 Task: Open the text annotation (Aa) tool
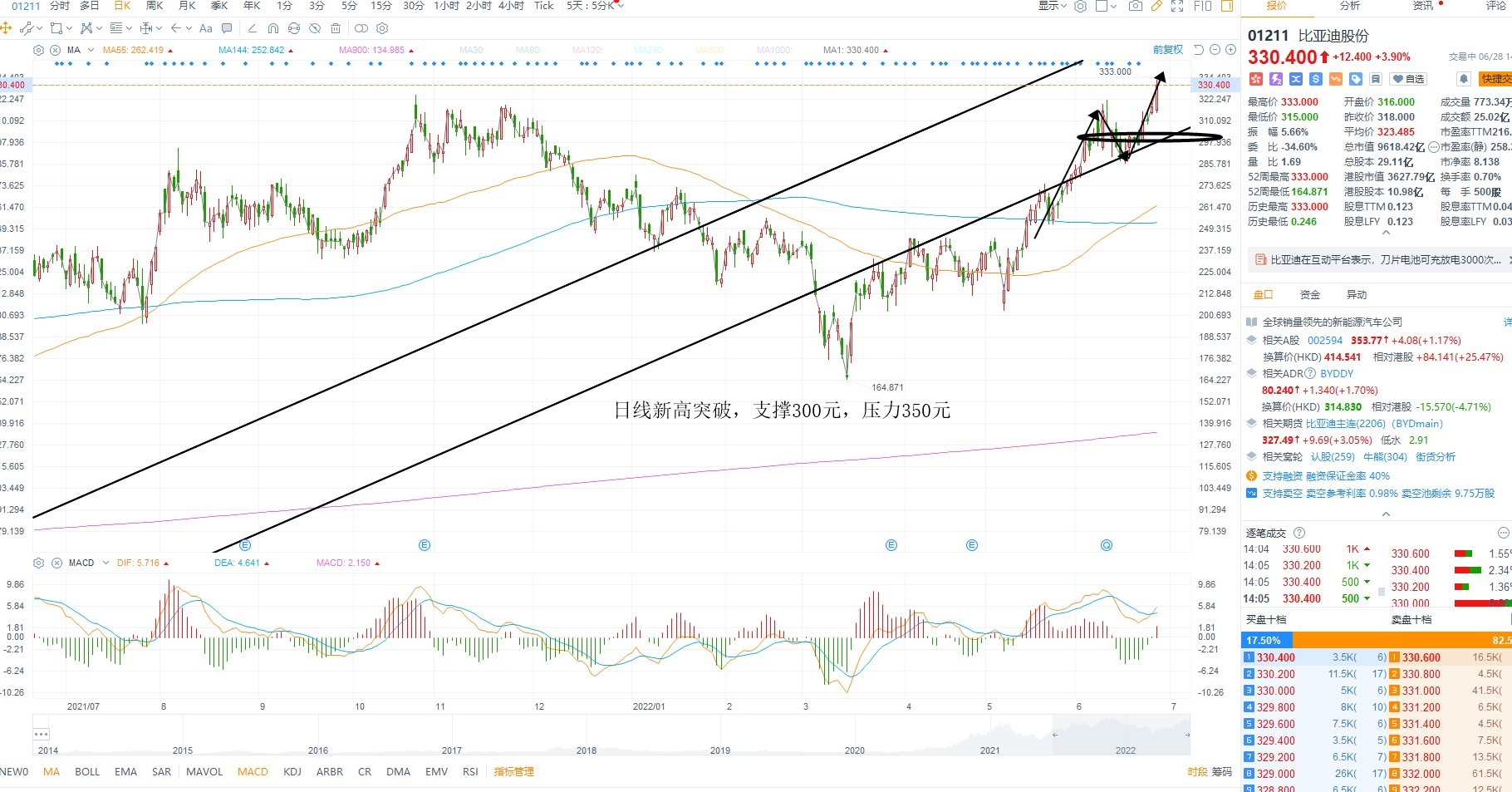tap(206, 28)
